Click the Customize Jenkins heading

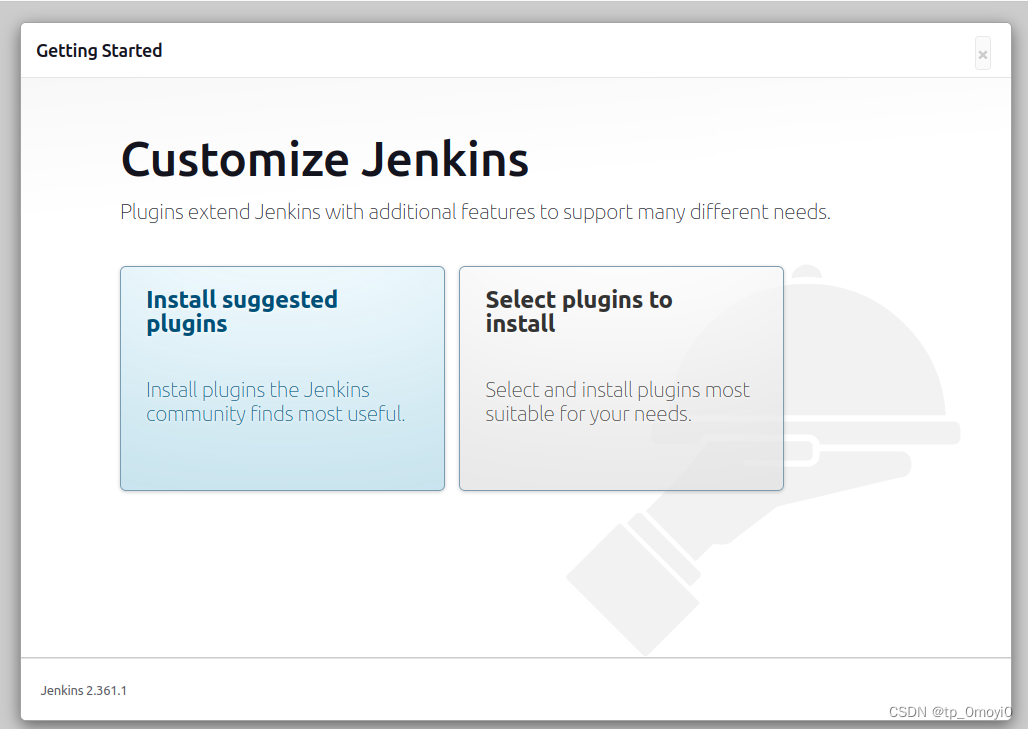point(325,159)
